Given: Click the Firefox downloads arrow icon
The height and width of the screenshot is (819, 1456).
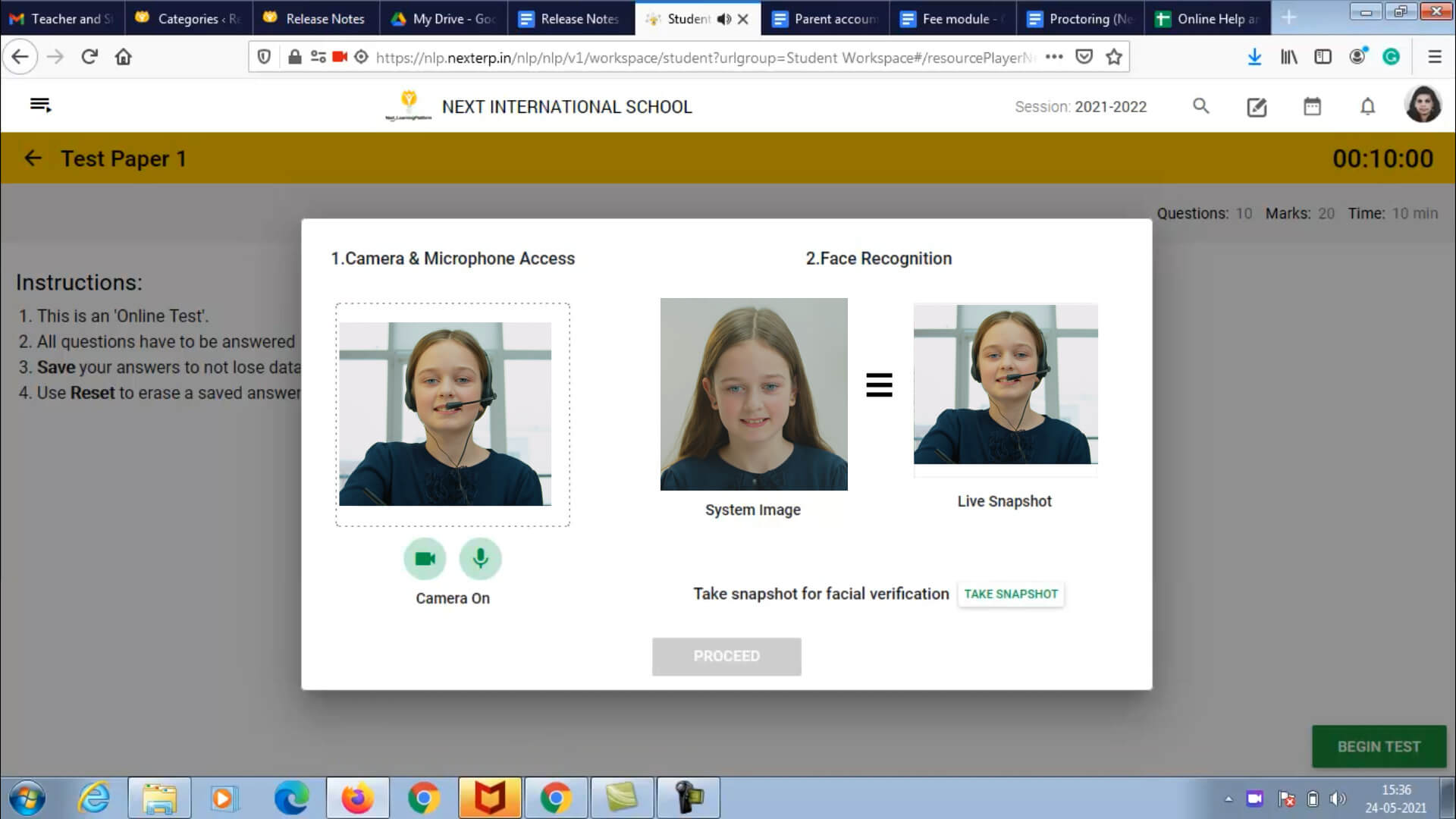Looking at the screenshot, I should 1254,57.
